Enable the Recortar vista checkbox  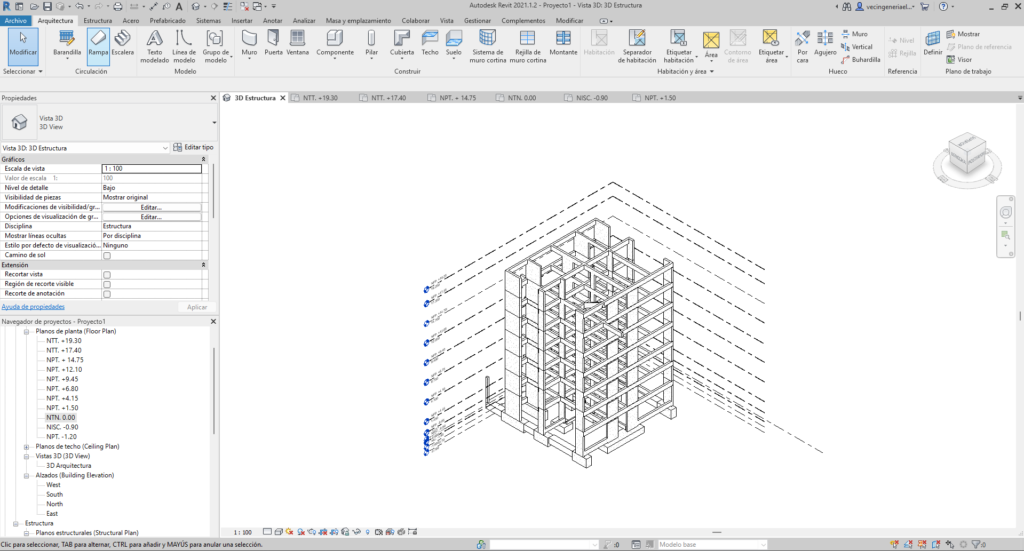107,275
